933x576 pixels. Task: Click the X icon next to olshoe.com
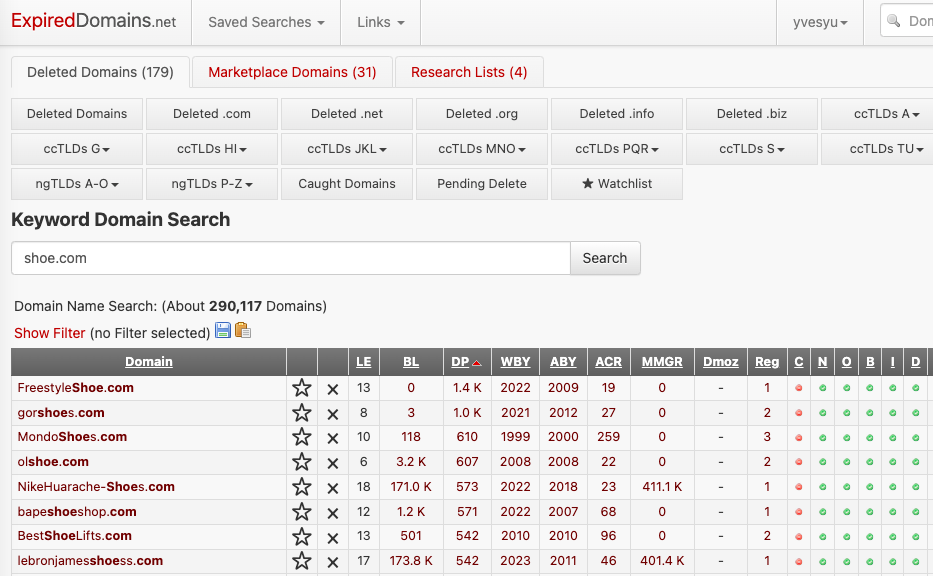(333, 464)
